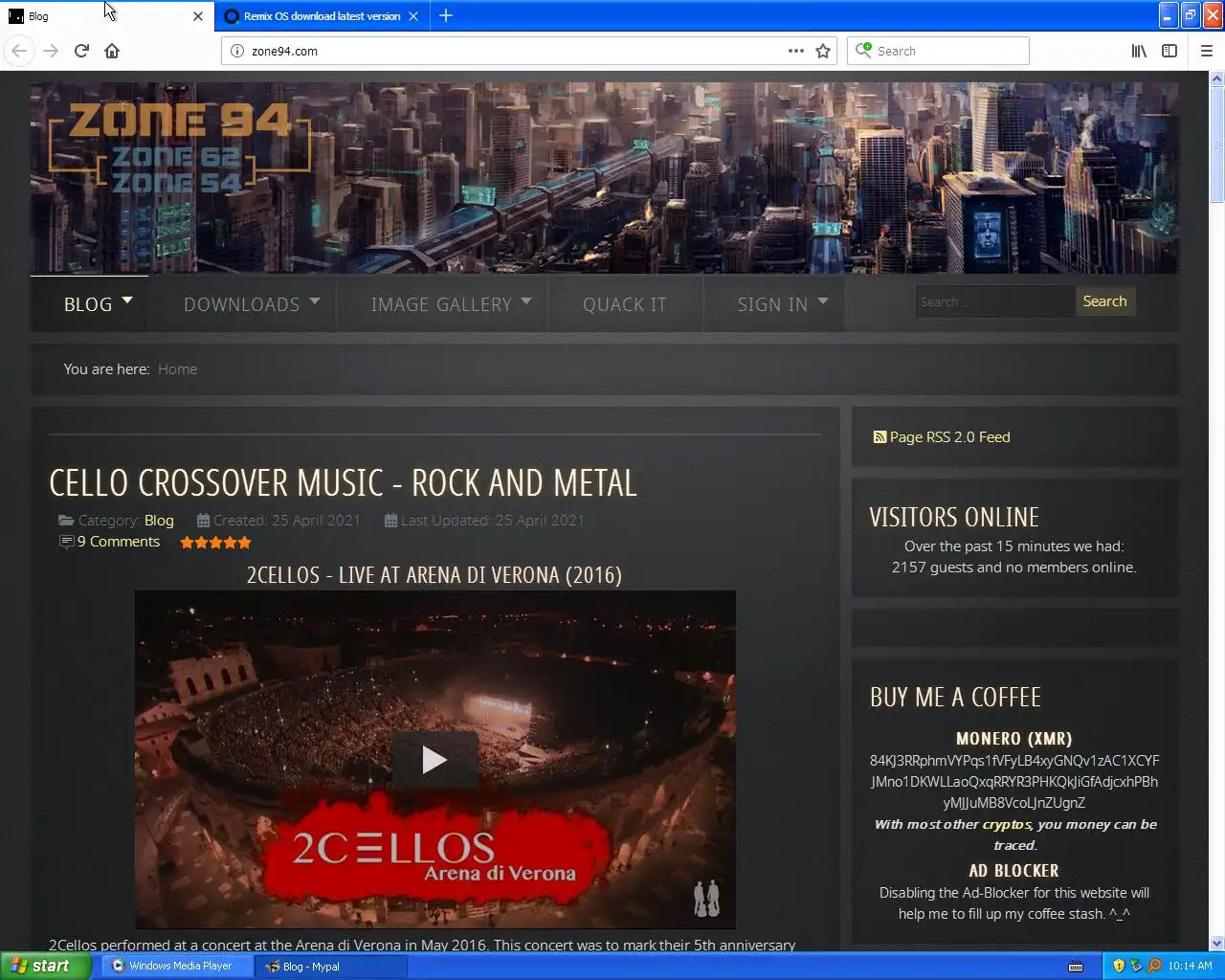Click the page scrollbar down arrow
1225x980 pixels.
click(1217, 943)
